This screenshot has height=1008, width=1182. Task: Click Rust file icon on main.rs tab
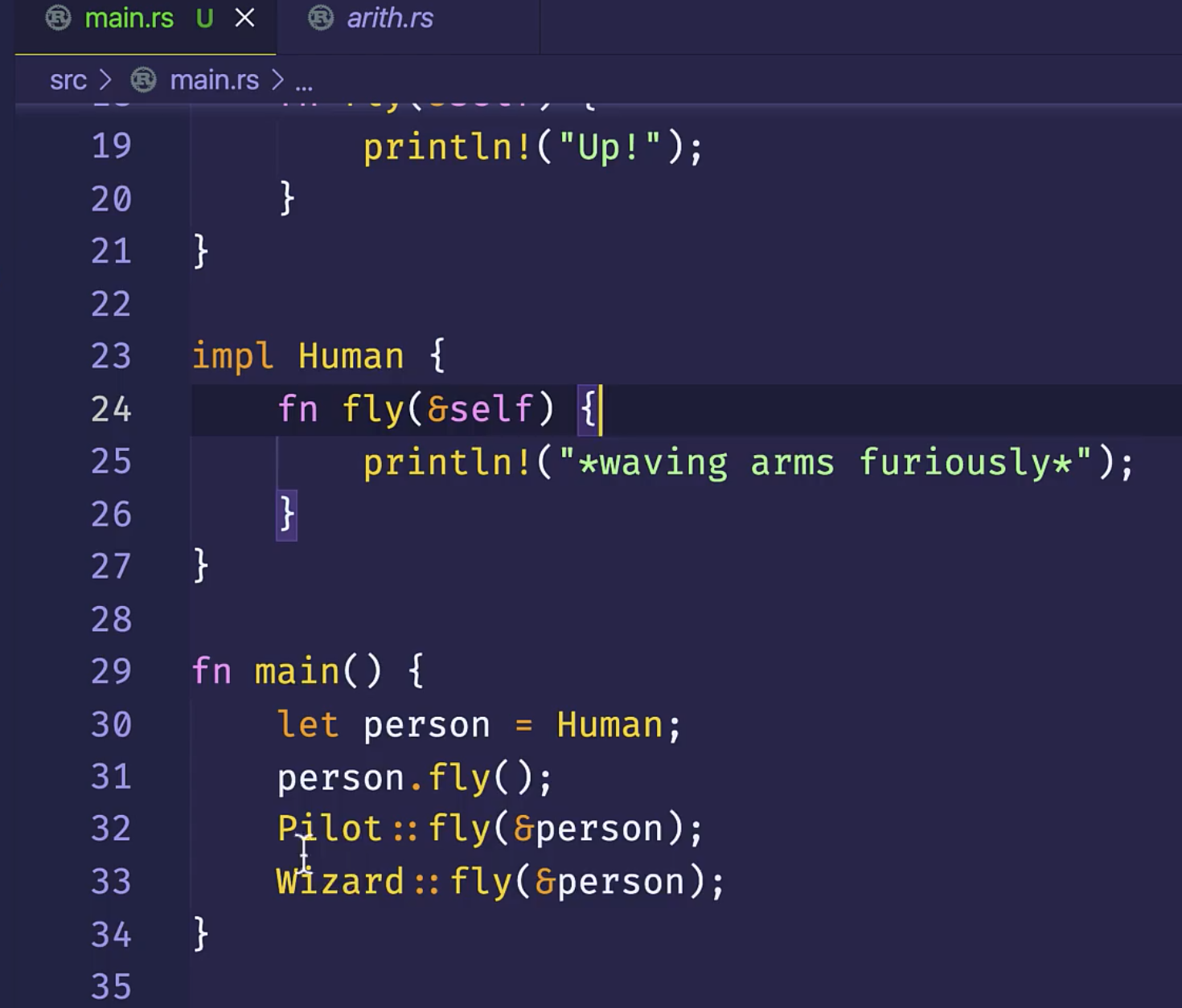pos(58,18)
